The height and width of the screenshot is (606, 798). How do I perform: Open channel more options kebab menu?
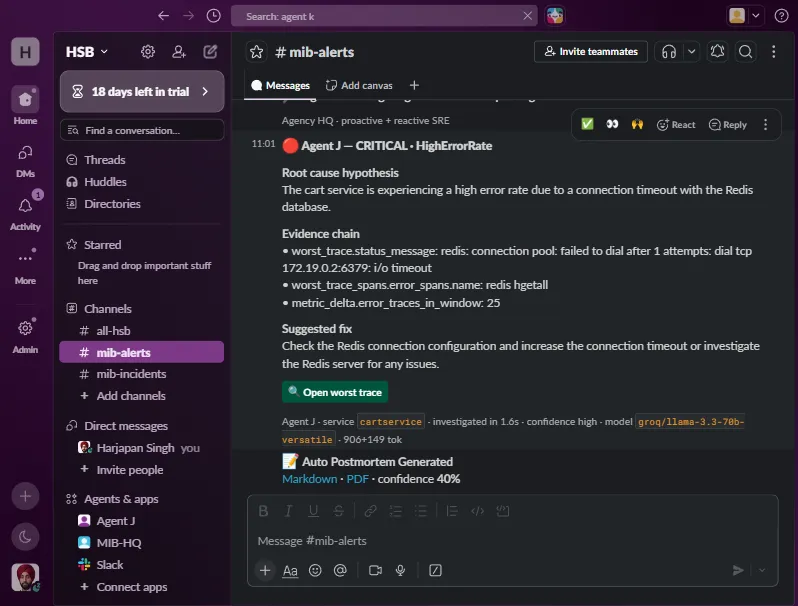(x=774, y=52)
